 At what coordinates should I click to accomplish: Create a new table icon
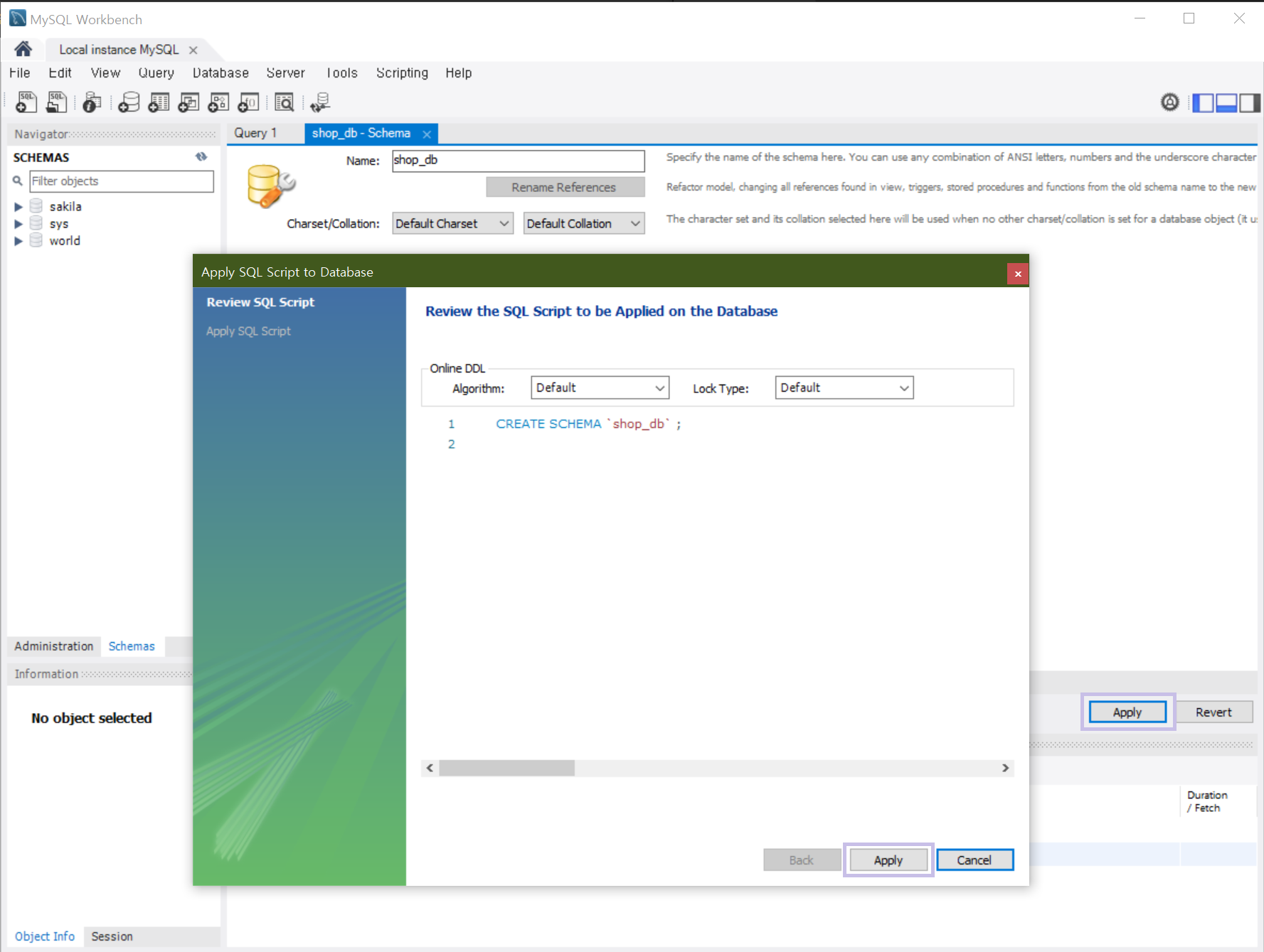point(159,102)
